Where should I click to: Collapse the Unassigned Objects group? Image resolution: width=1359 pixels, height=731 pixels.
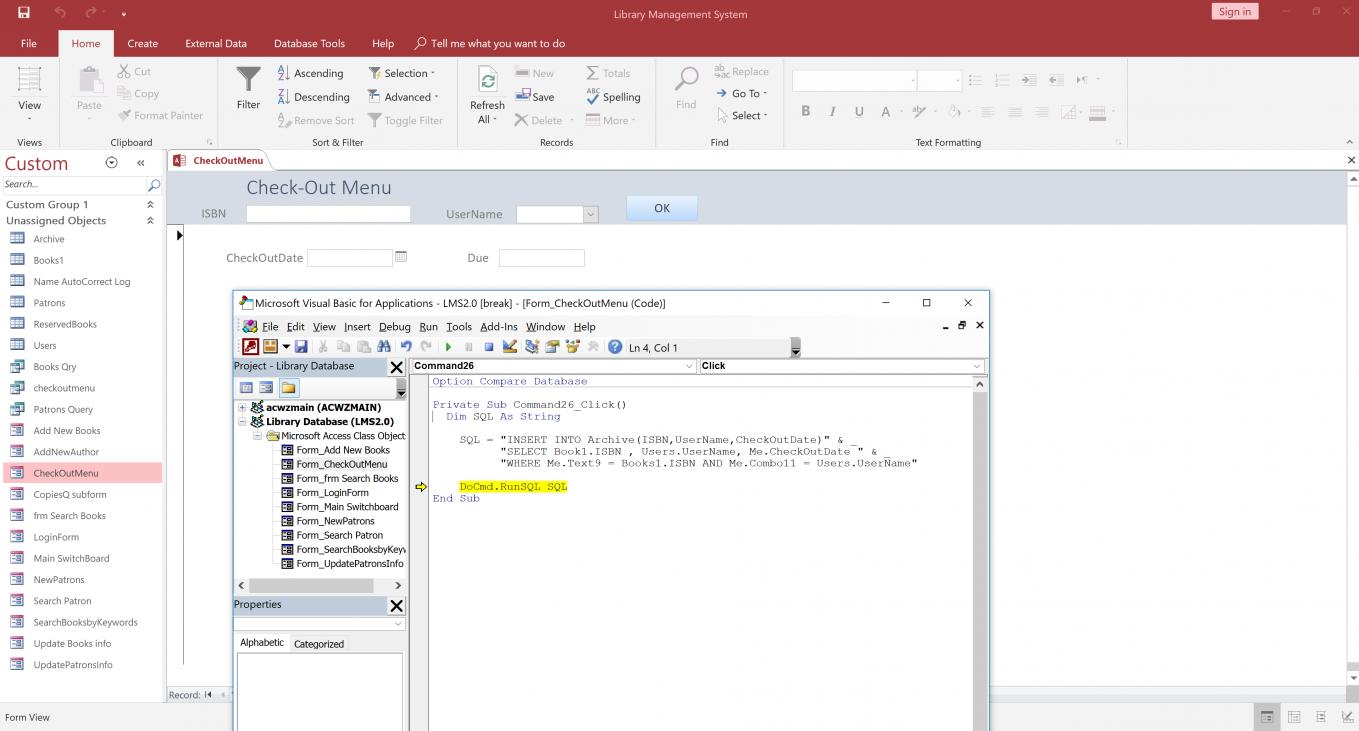click(x=150, y=221)
